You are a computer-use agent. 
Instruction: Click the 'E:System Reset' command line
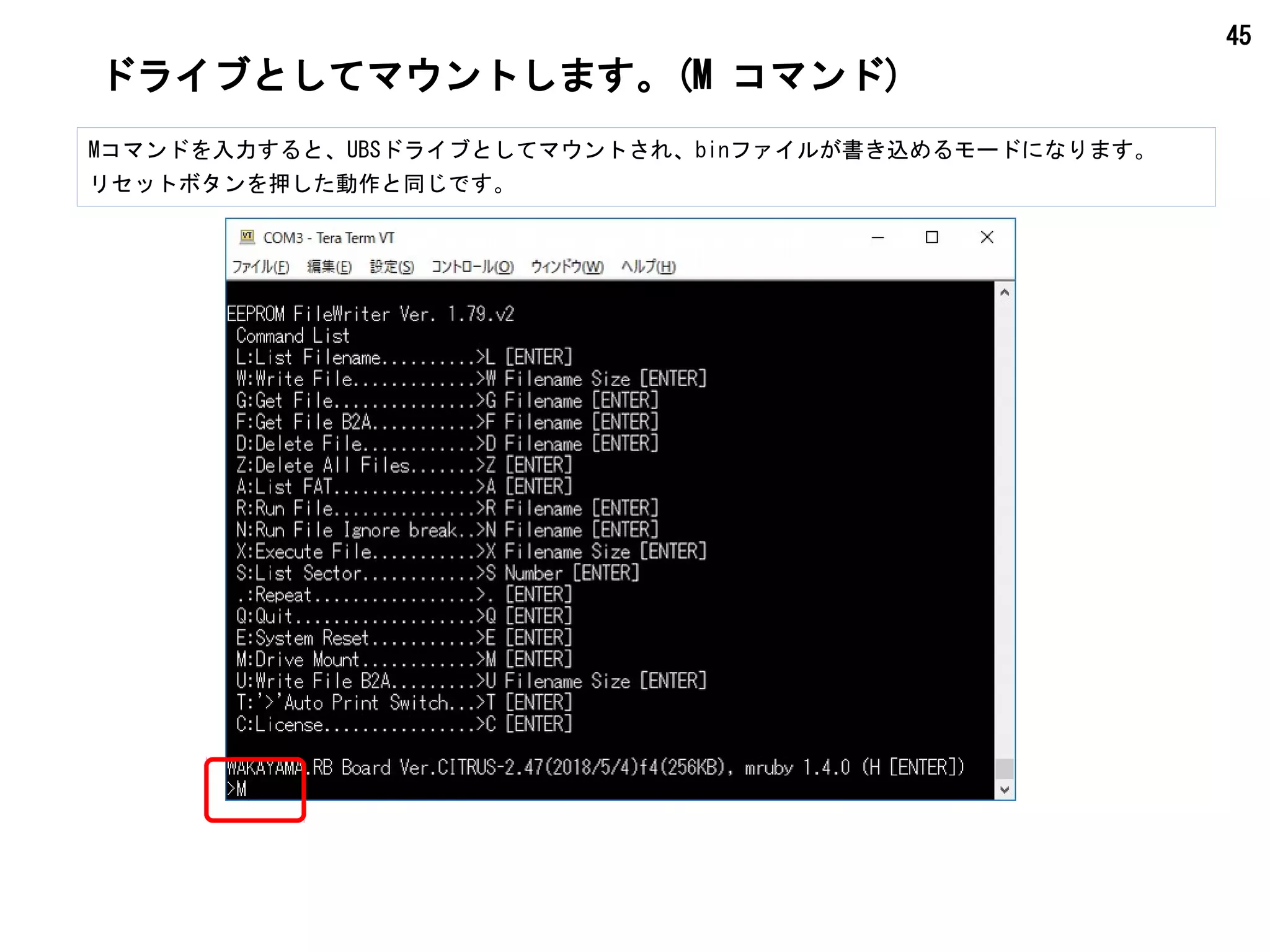(404, 638)
